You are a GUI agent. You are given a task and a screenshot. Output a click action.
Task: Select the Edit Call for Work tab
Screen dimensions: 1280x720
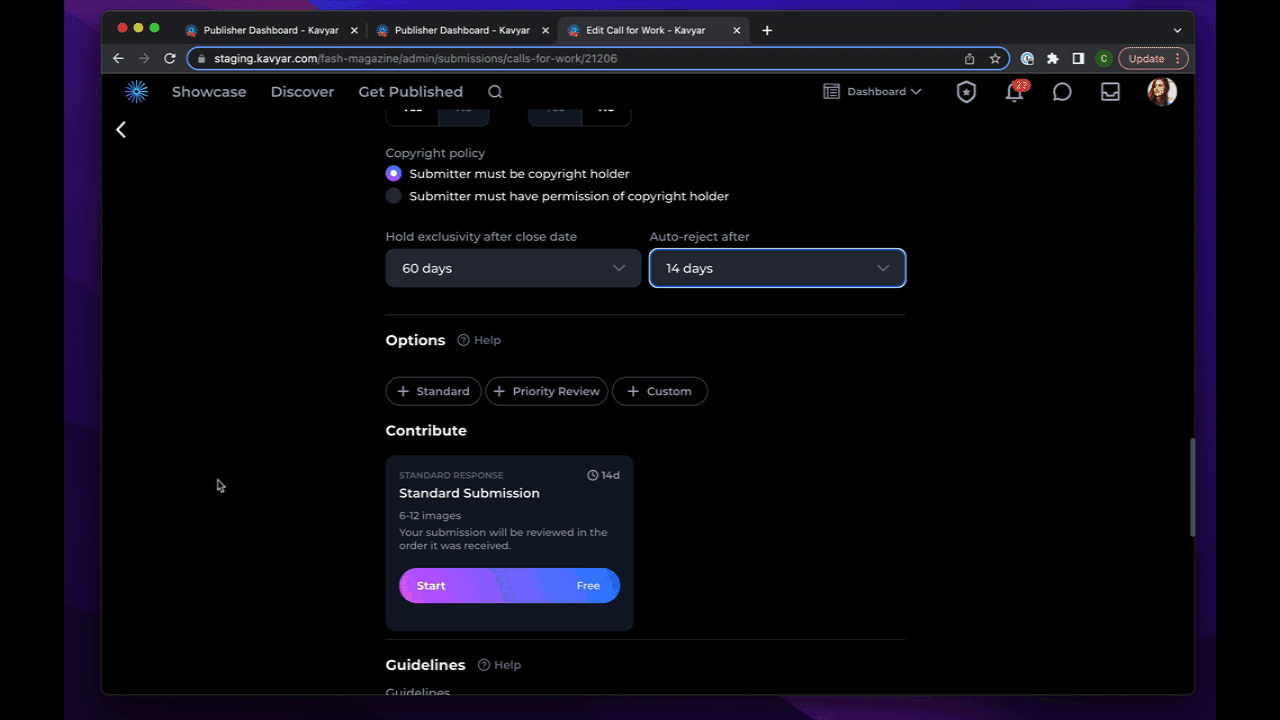coord(653,30)
